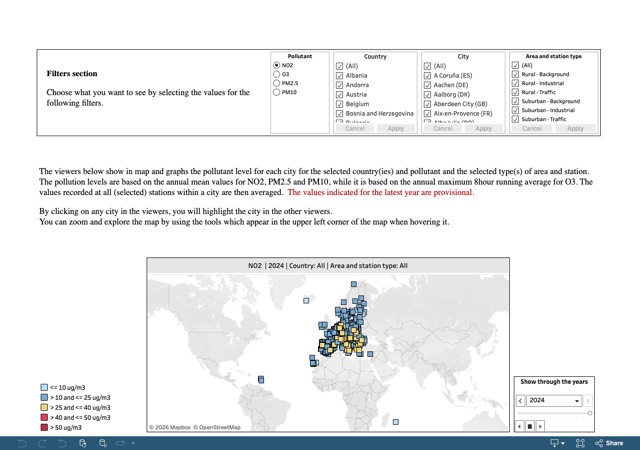Click the OpenStreetMap attribution link
This screenshot has height=450, width=640.
click(217, 427)
